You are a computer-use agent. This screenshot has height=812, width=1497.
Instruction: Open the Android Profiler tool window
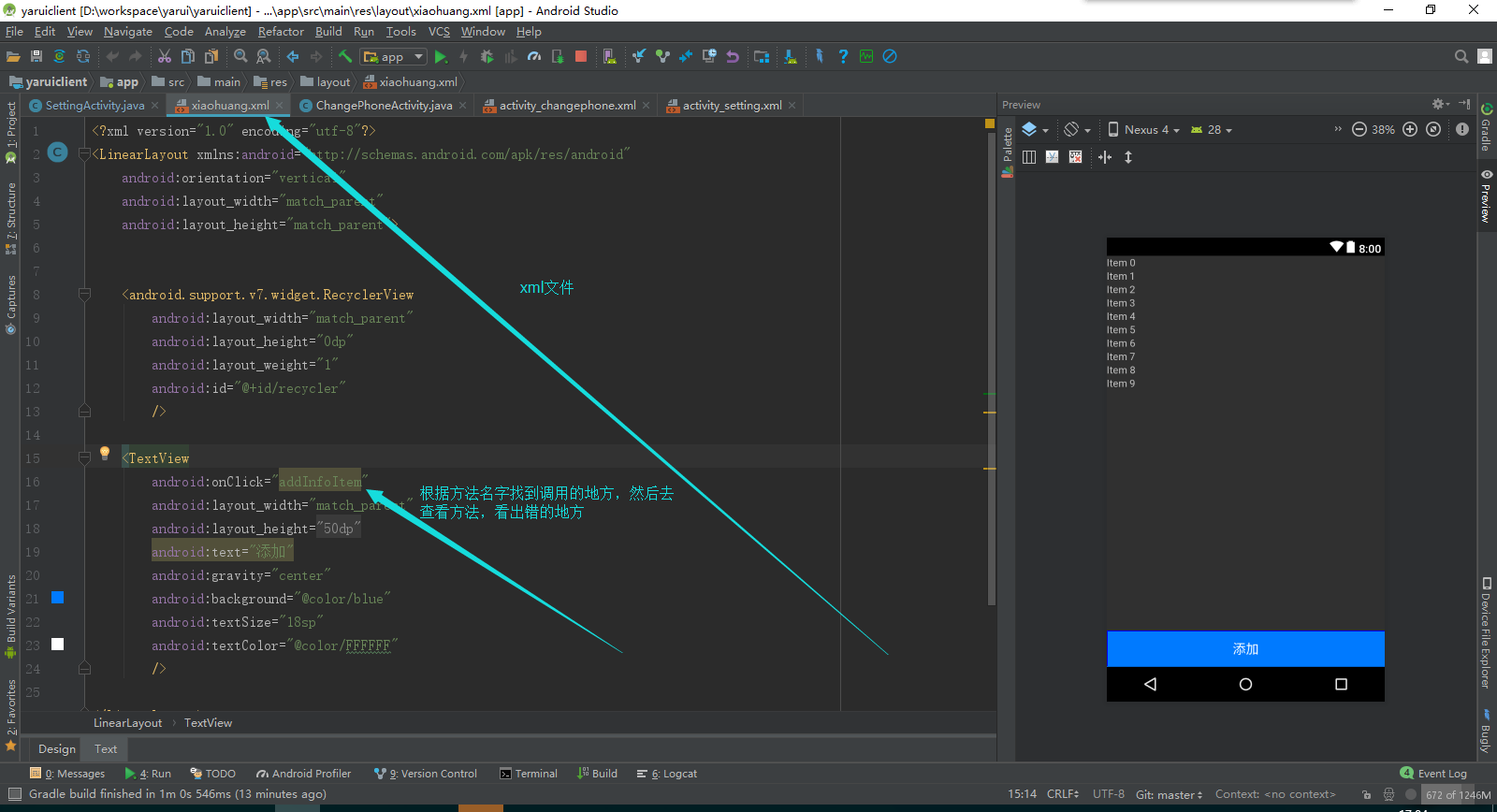click(302, 774)
